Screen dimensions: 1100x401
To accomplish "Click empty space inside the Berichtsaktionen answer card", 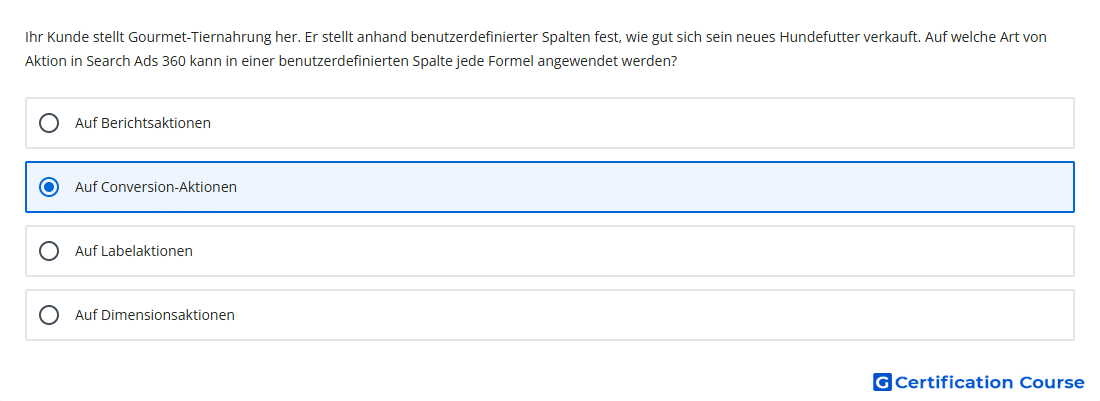I will (x=631, y=123).
